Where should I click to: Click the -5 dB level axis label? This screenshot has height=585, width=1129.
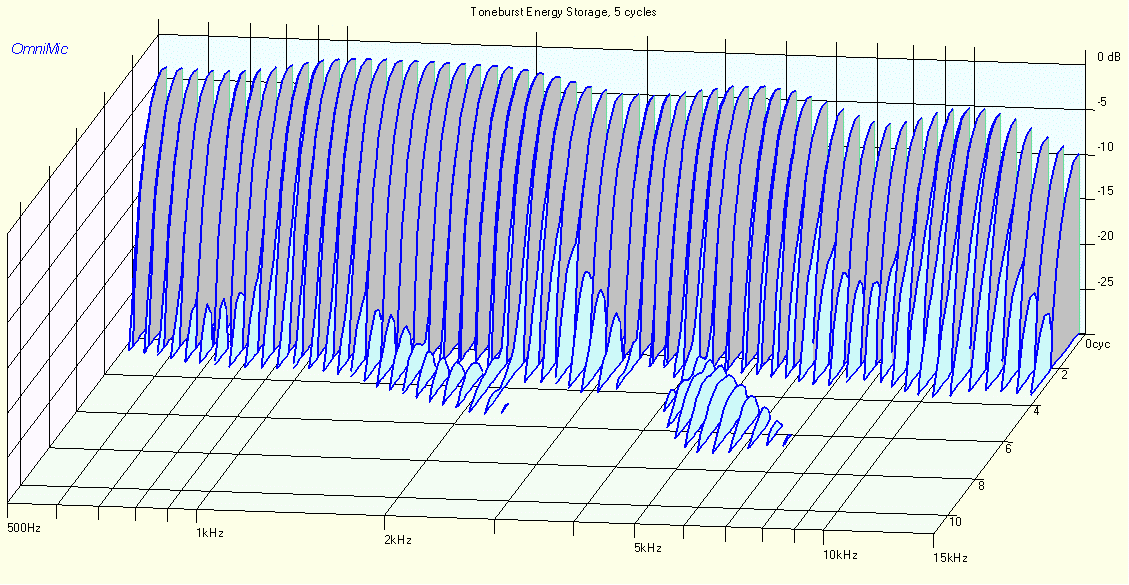pos(1101,102)
